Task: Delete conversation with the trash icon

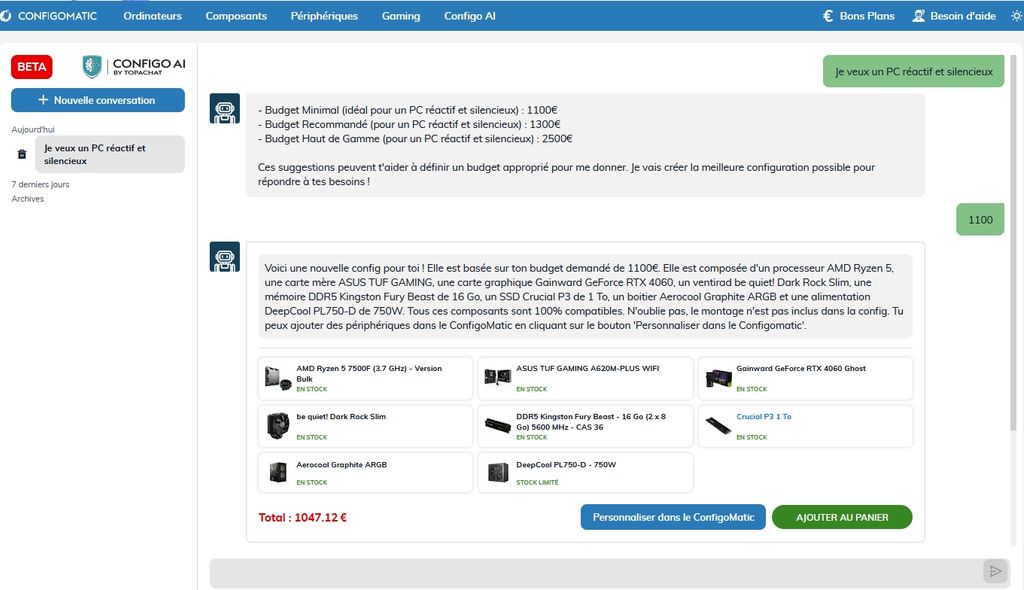Action: click(x=22, y=154)
